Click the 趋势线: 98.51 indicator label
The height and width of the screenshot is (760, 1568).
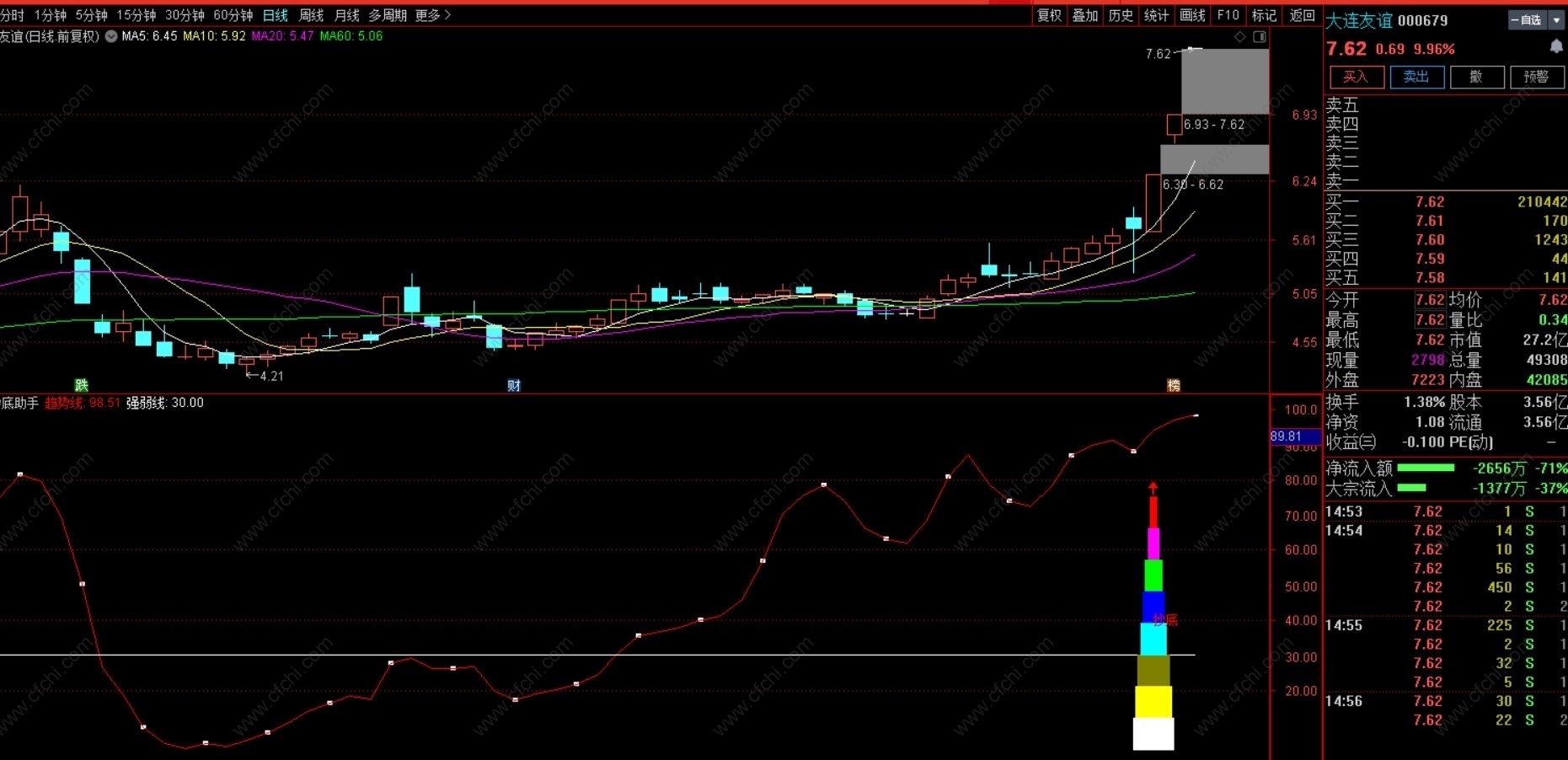tap(83, 403)
